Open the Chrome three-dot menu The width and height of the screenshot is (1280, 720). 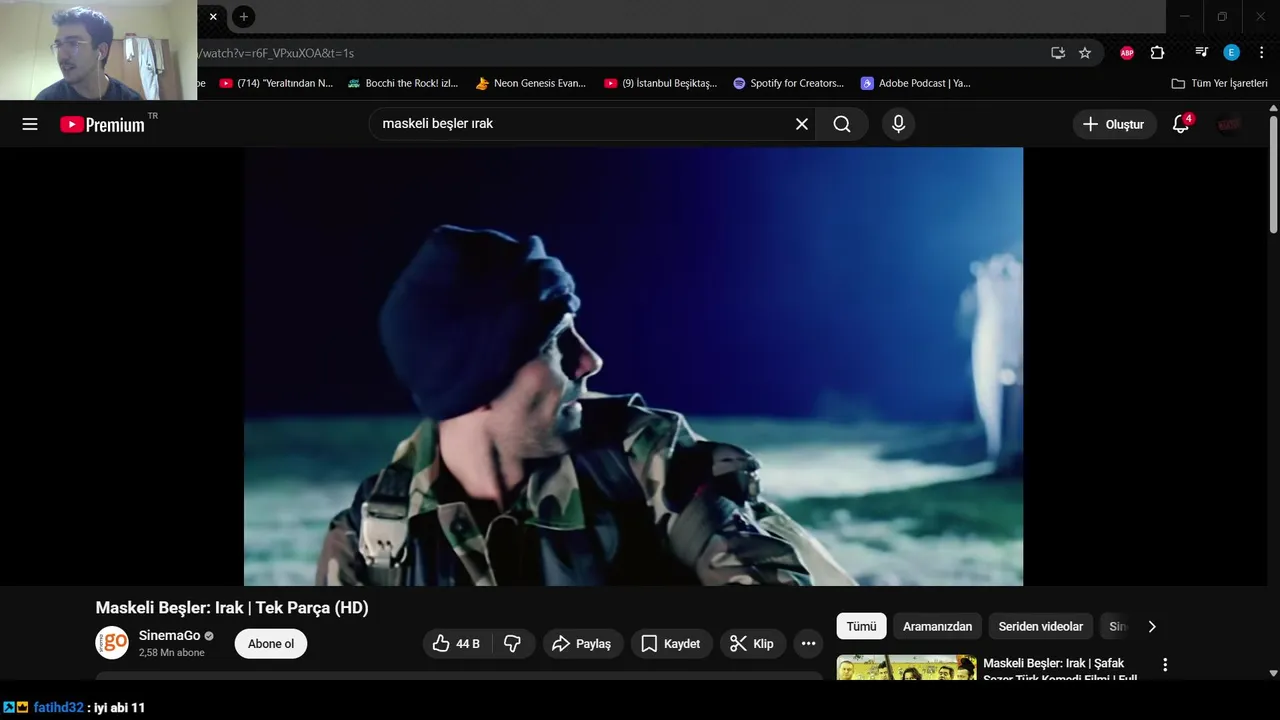point(1261,53)
